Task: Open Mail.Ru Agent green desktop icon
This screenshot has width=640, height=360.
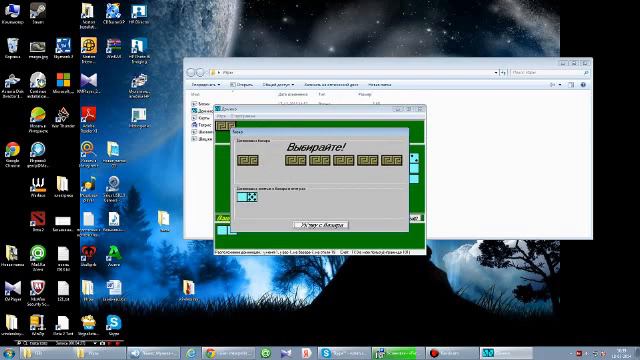Action: click(38, 258)
